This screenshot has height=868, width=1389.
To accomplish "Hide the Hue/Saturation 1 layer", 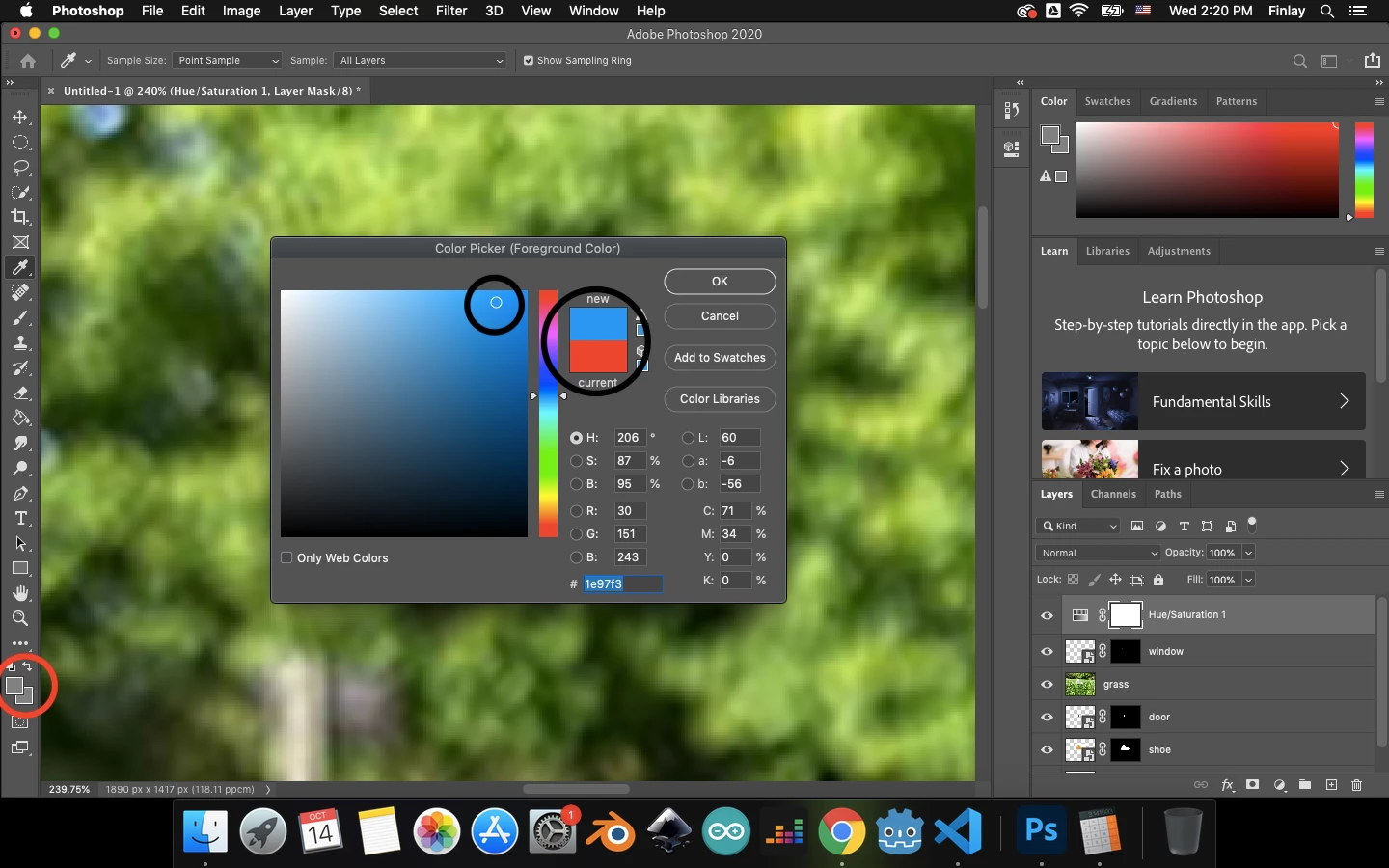I will [x=1047, y=615].
